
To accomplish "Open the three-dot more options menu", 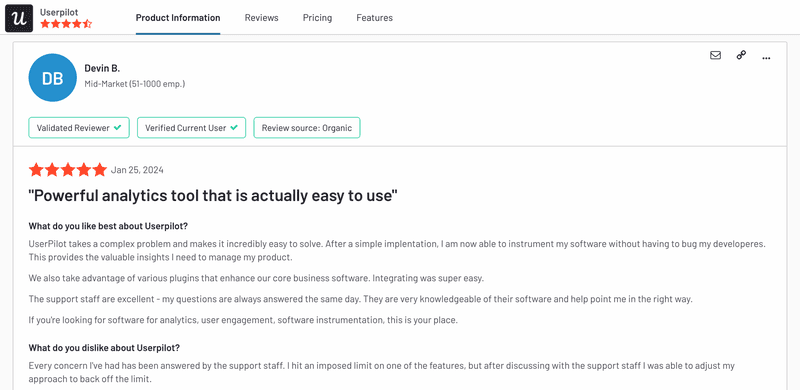I will coord(766,58).
